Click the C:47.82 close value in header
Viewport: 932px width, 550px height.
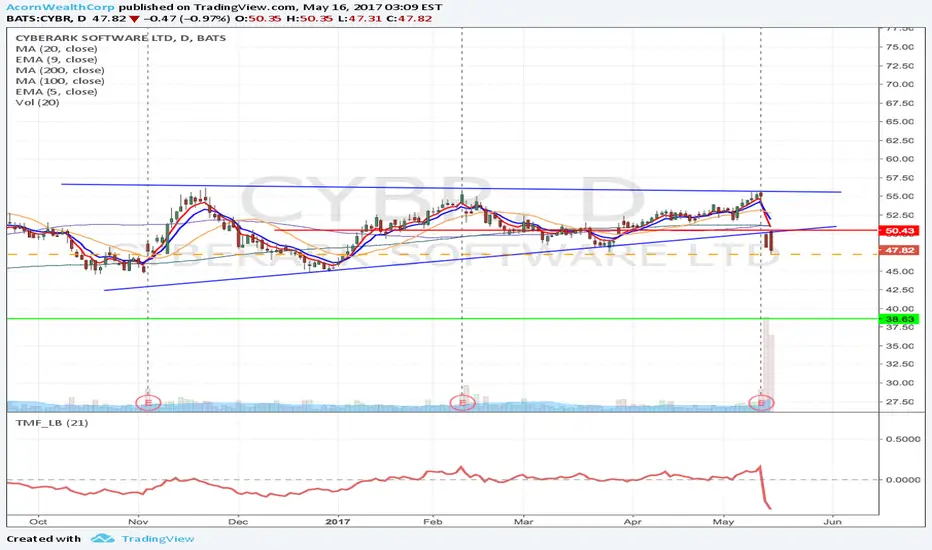(x=411, y=18)
